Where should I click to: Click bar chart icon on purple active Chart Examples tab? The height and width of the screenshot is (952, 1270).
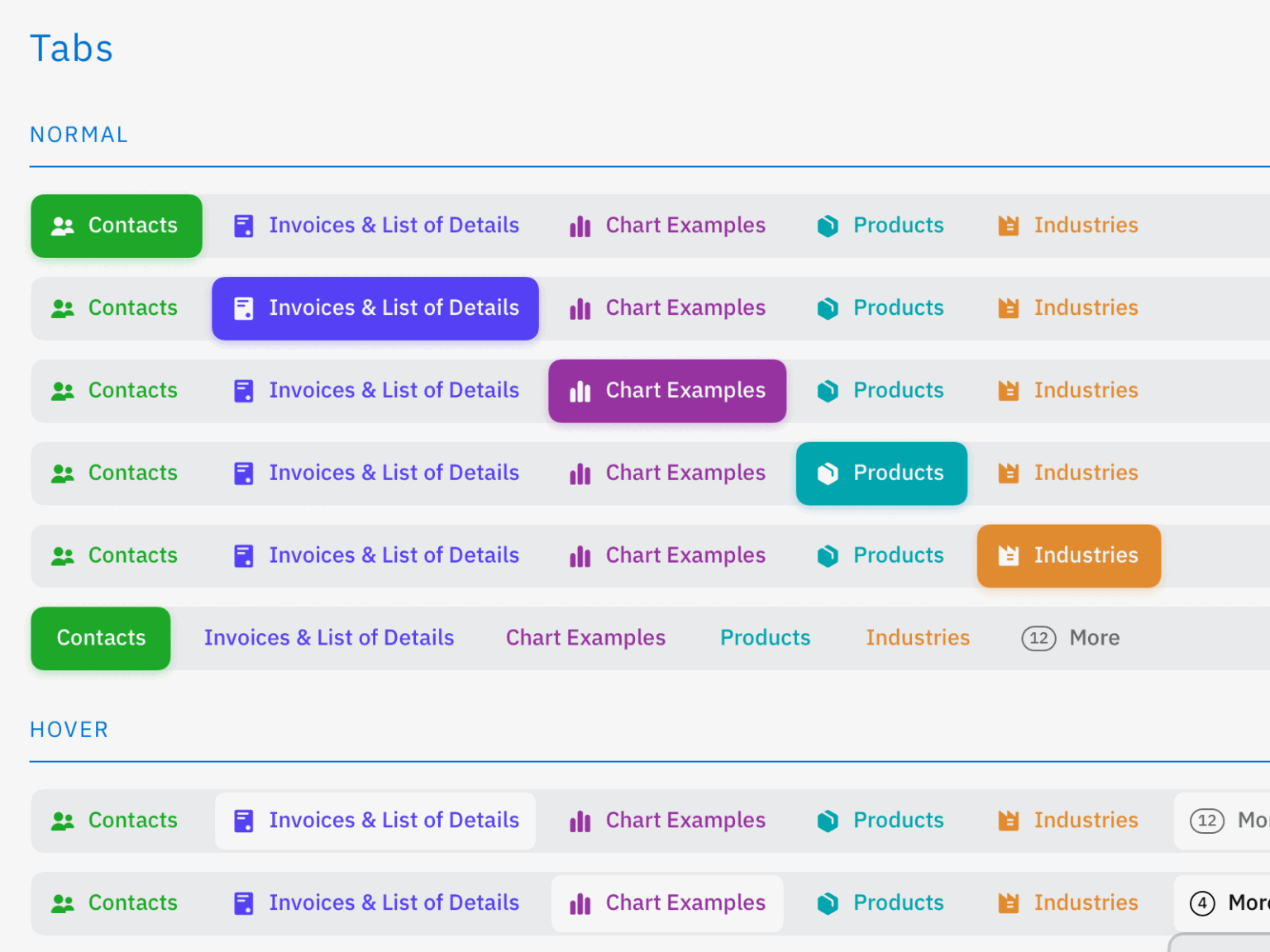click(x=580, y=391)
